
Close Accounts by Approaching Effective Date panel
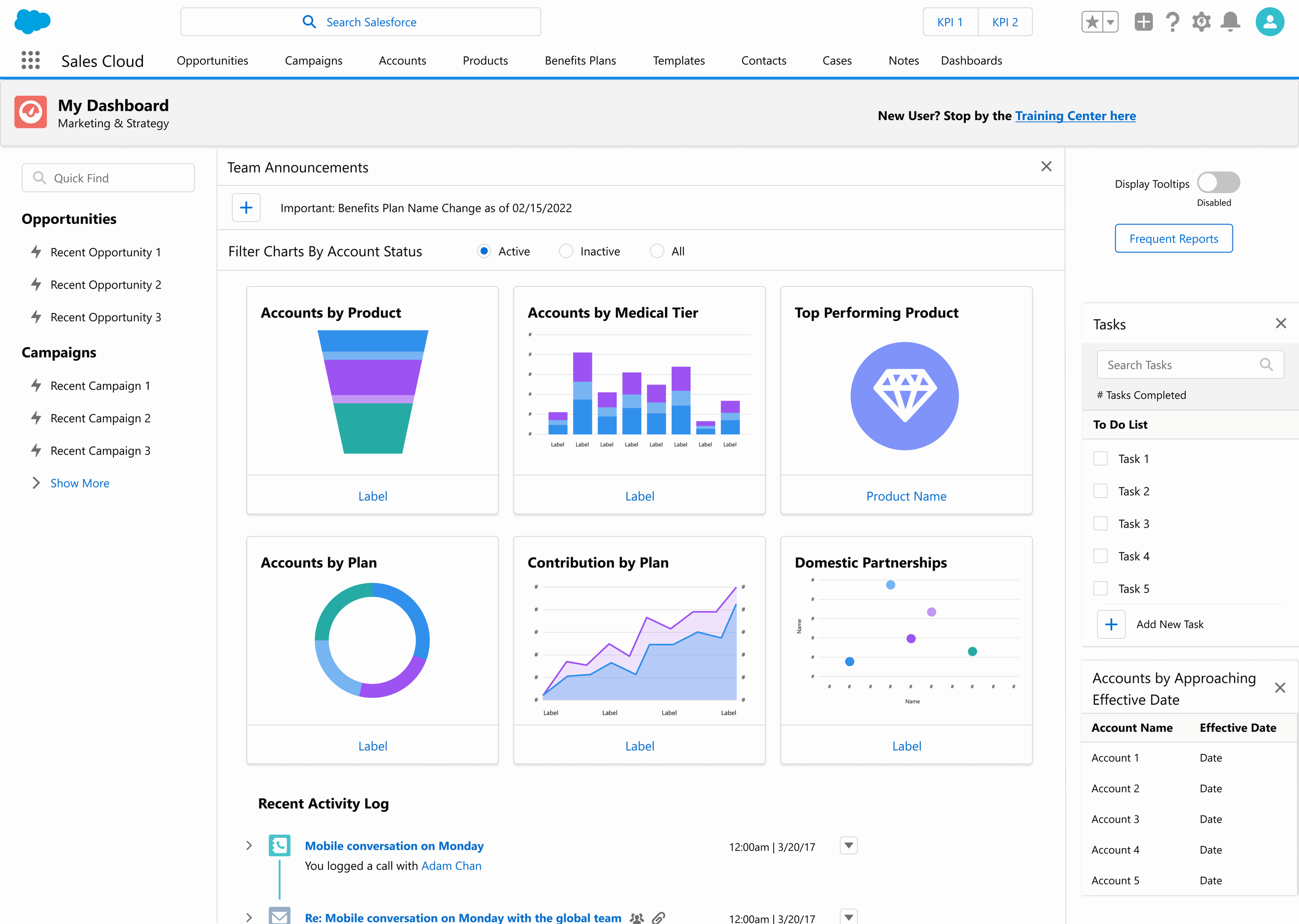click(x=1280, y=688)
